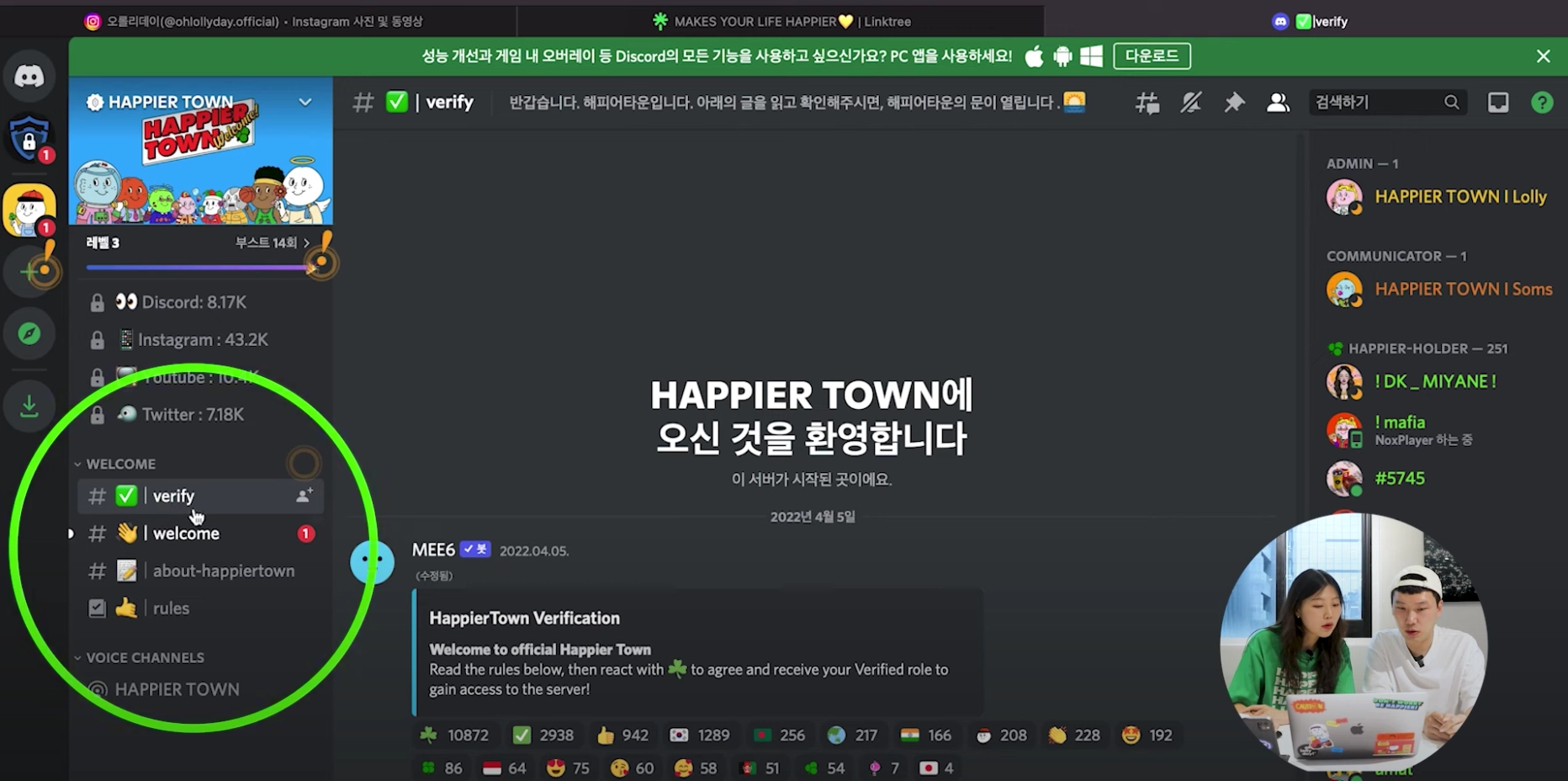Open Discord home direct messages
The image size is (1568, 781).
[29, 77]
